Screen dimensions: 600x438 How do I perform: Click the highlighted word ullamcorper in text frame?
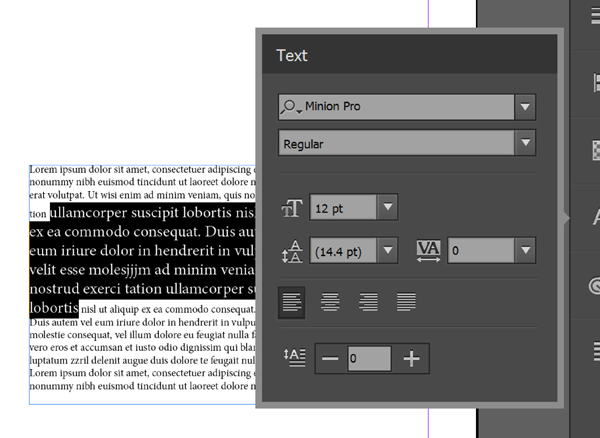[88, 213]
